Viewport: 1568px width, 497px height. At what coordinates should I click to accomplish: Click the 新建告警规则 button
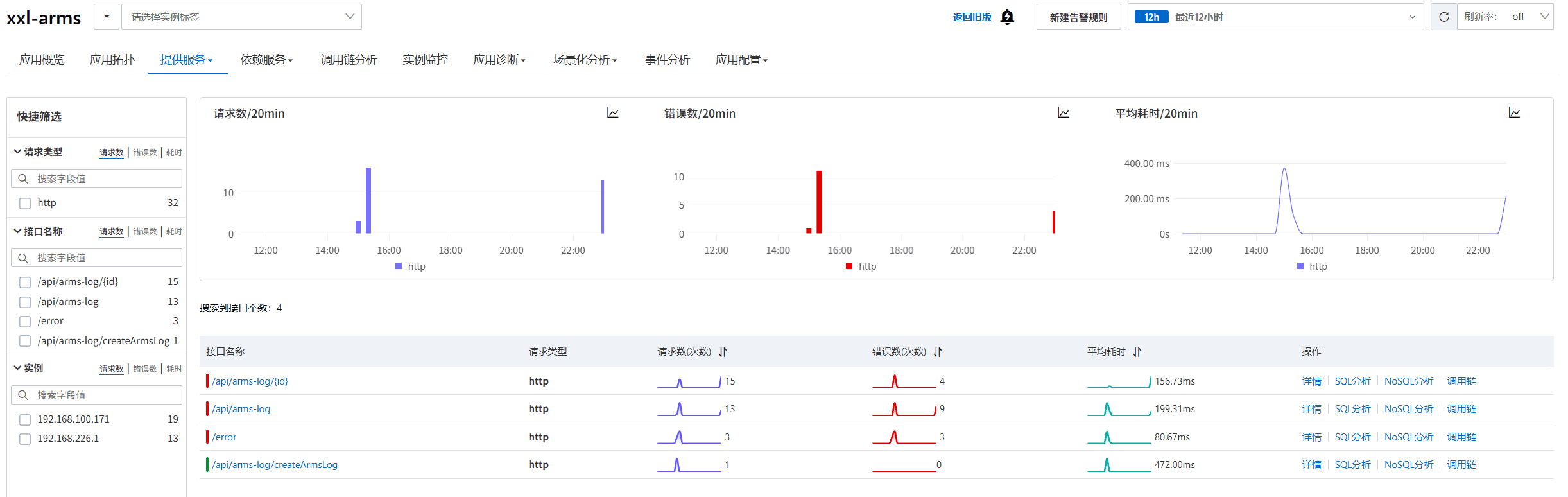[x=1079, y=17]
